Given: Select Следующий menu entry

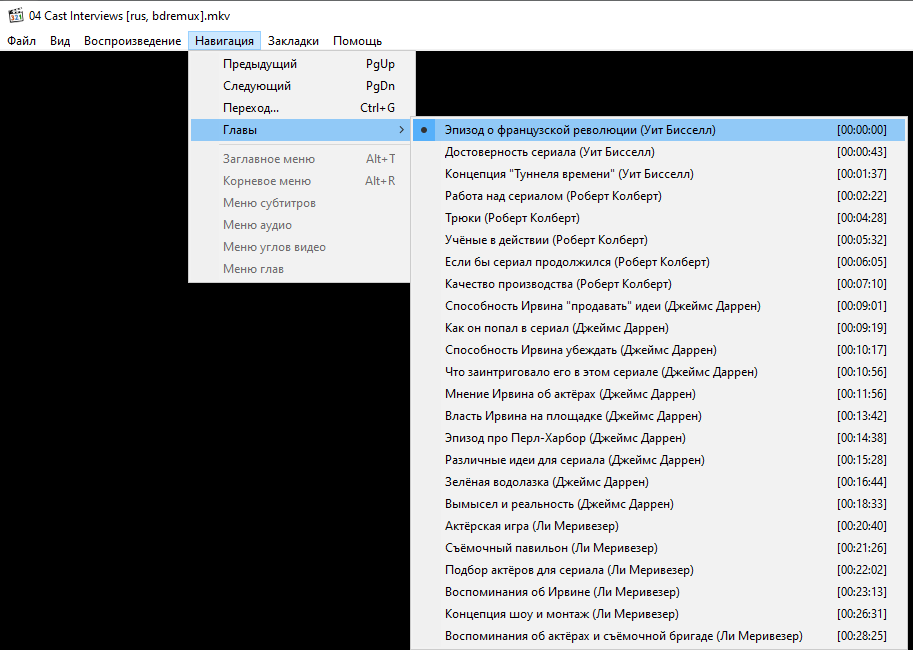Looking at the screenshot, I should coord(302,86).
